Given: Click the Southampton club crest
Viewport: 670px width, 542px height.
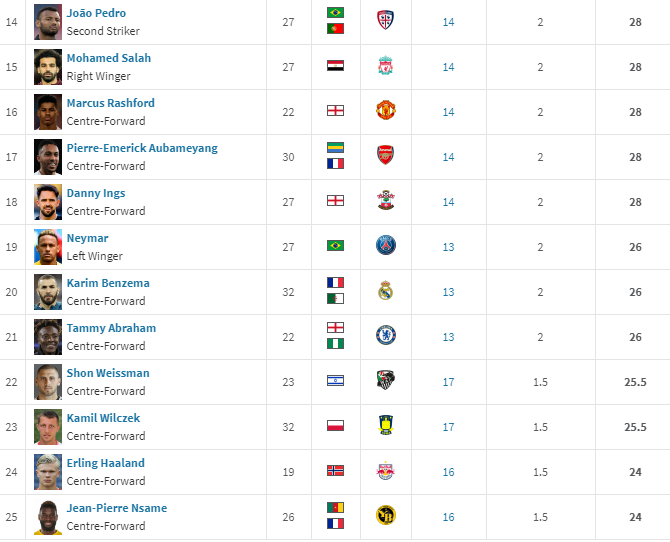Looking at the screenshot, I should [385, 202].
